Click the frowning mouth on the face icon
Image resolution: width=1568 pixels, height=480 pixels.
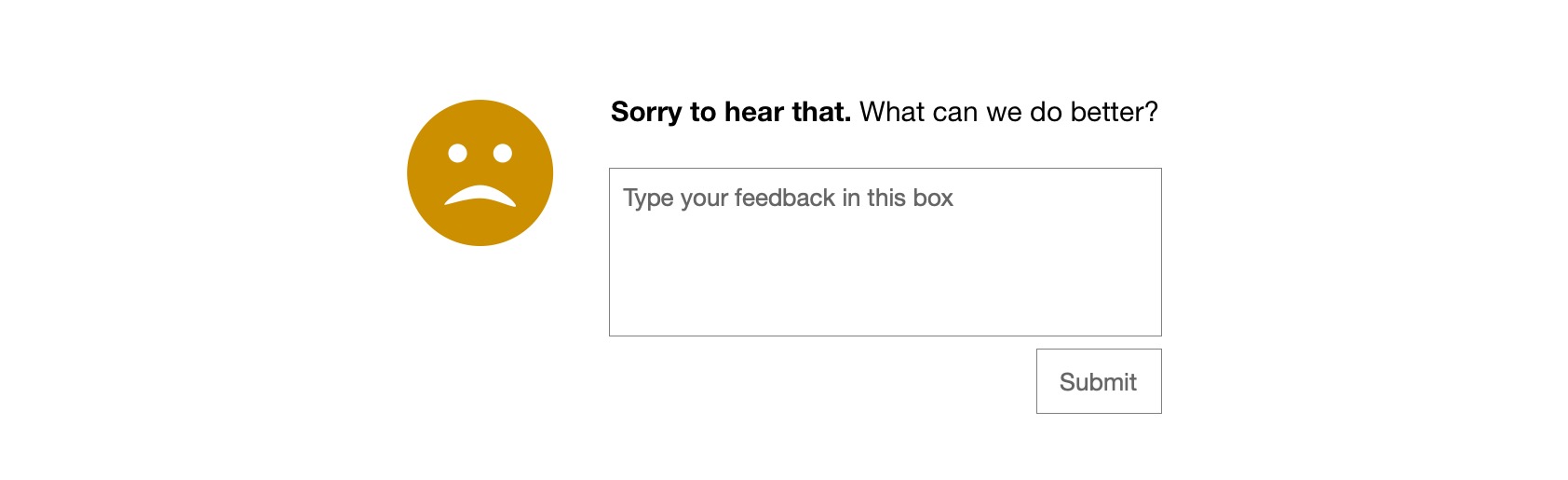click(x=480, y=196)
